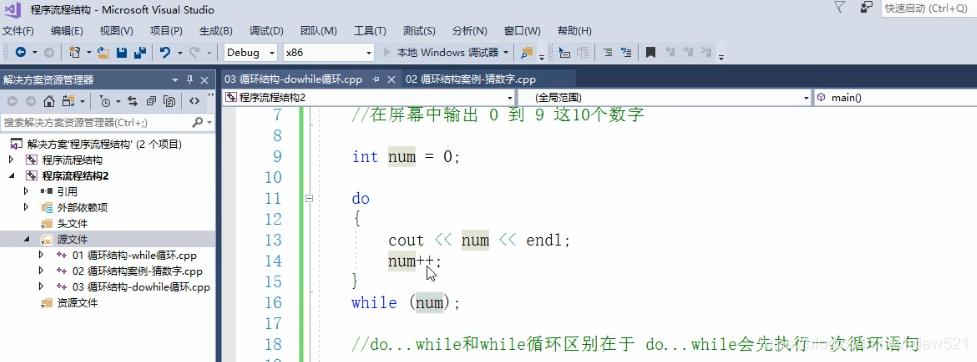
Task: Open the 分析(N) menu
Action: point(470,31)
